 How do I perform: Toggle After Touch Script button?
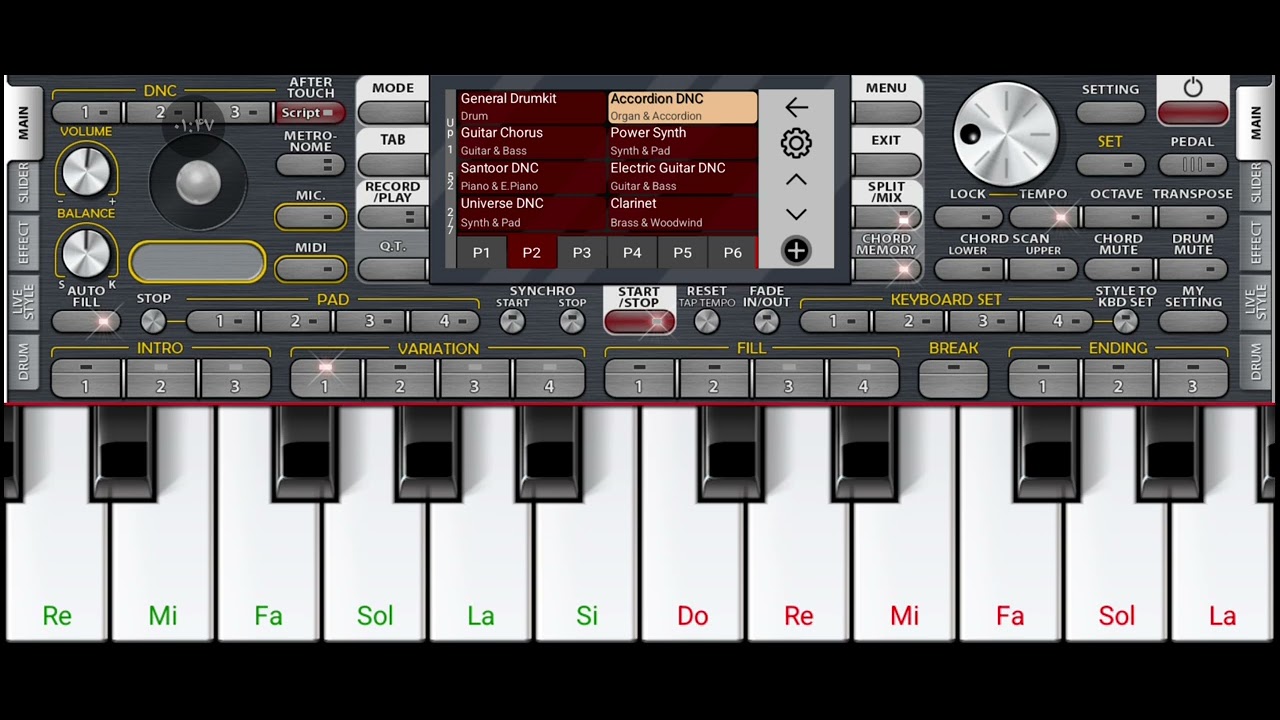[311, 113]
